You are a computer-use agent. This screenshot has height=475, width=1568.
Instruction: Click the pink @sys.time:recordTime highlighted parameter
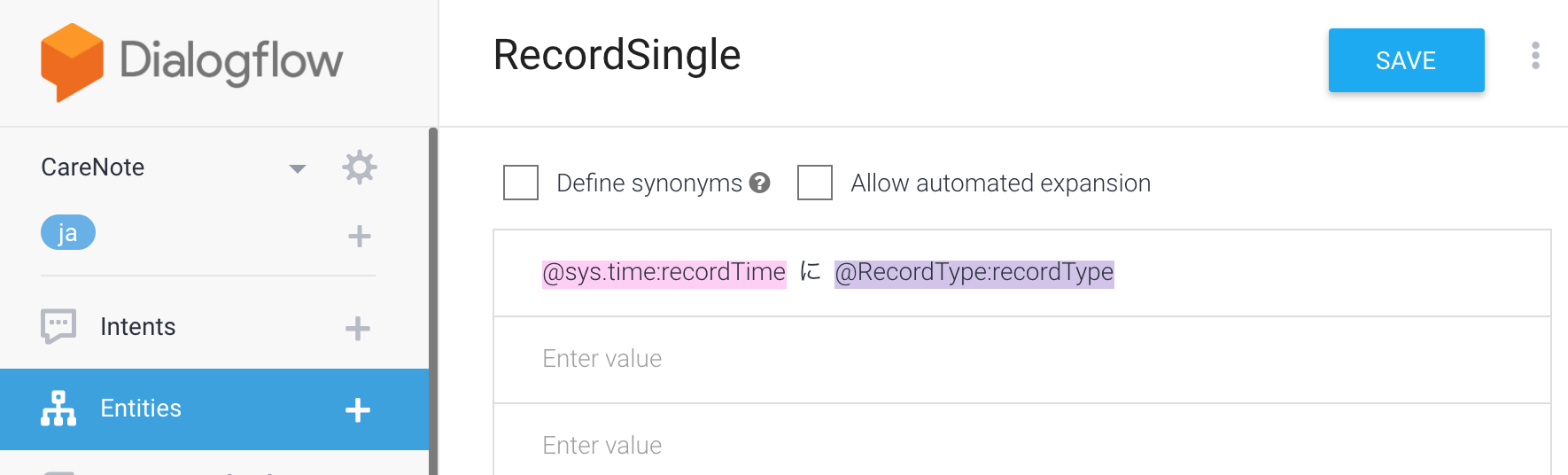click(664, 272)
